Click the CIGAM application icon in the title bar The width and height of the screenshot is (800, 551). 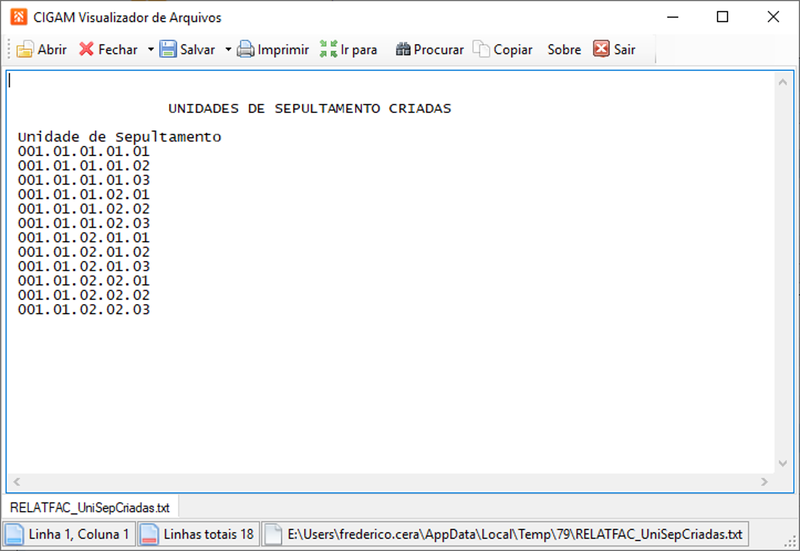[x=19, y=17]
